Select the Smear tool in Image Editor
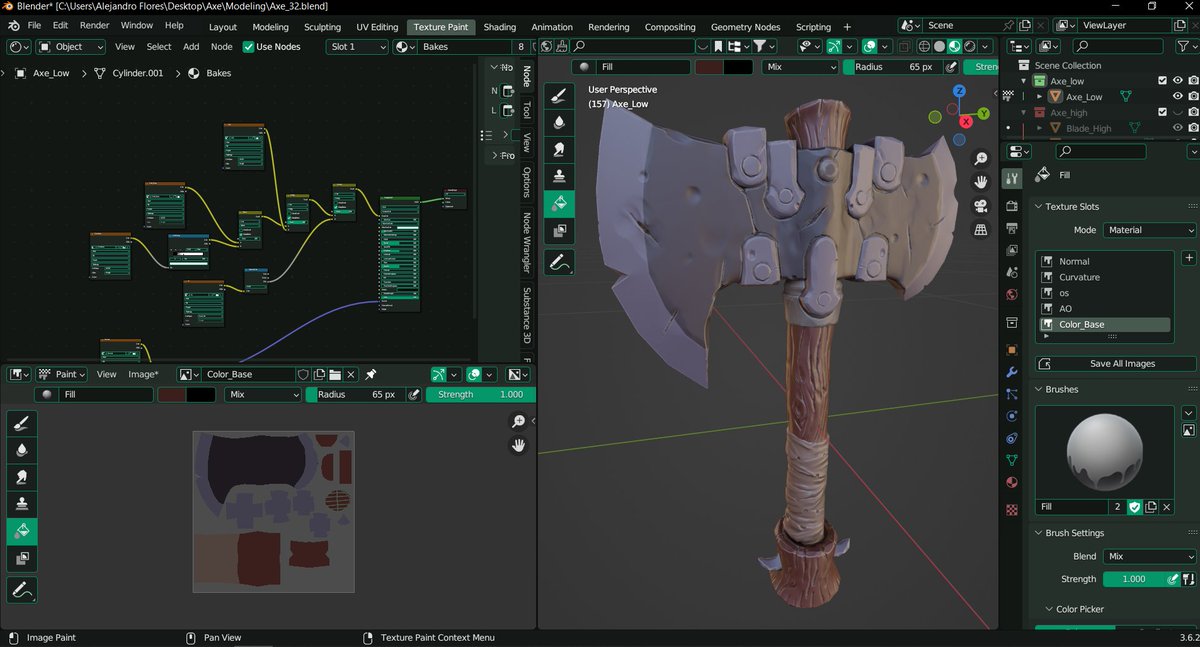The height and width of the screenshot is (647, 1200). pyautogui.click(x=22, y=478)
